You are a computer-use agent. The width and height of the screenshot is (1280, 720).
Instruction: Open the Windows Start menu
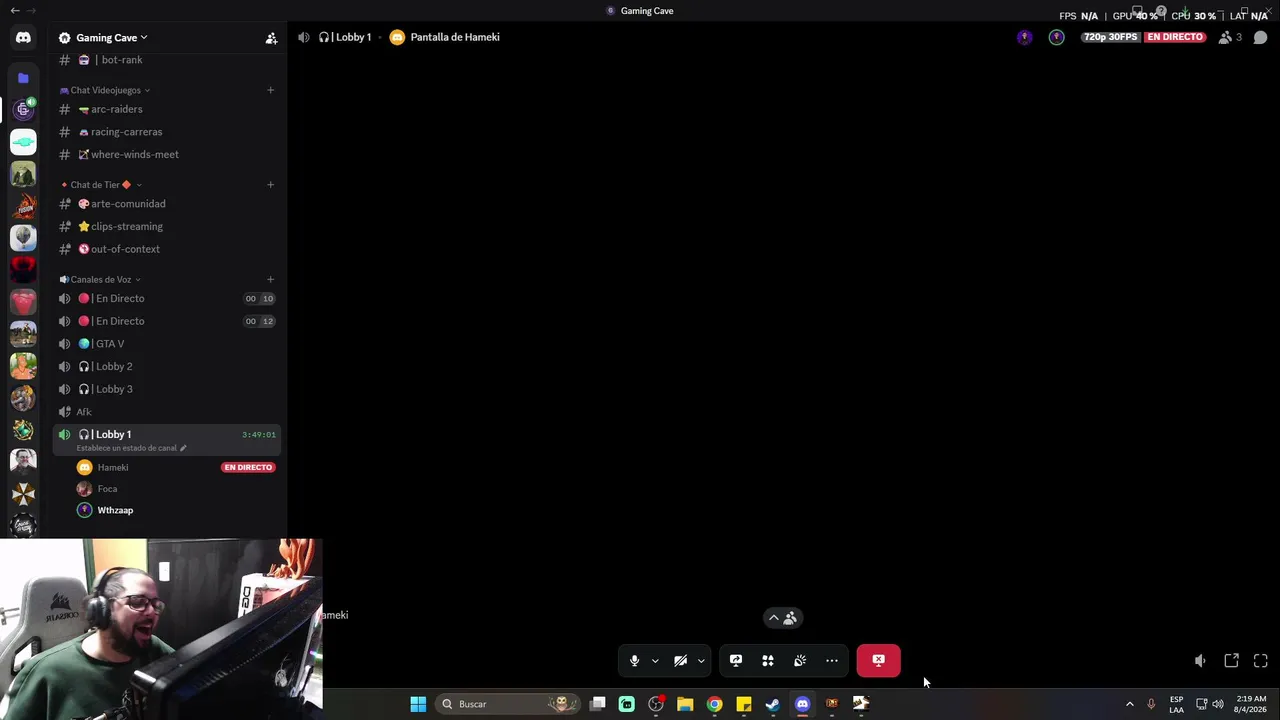click(418, 704)
